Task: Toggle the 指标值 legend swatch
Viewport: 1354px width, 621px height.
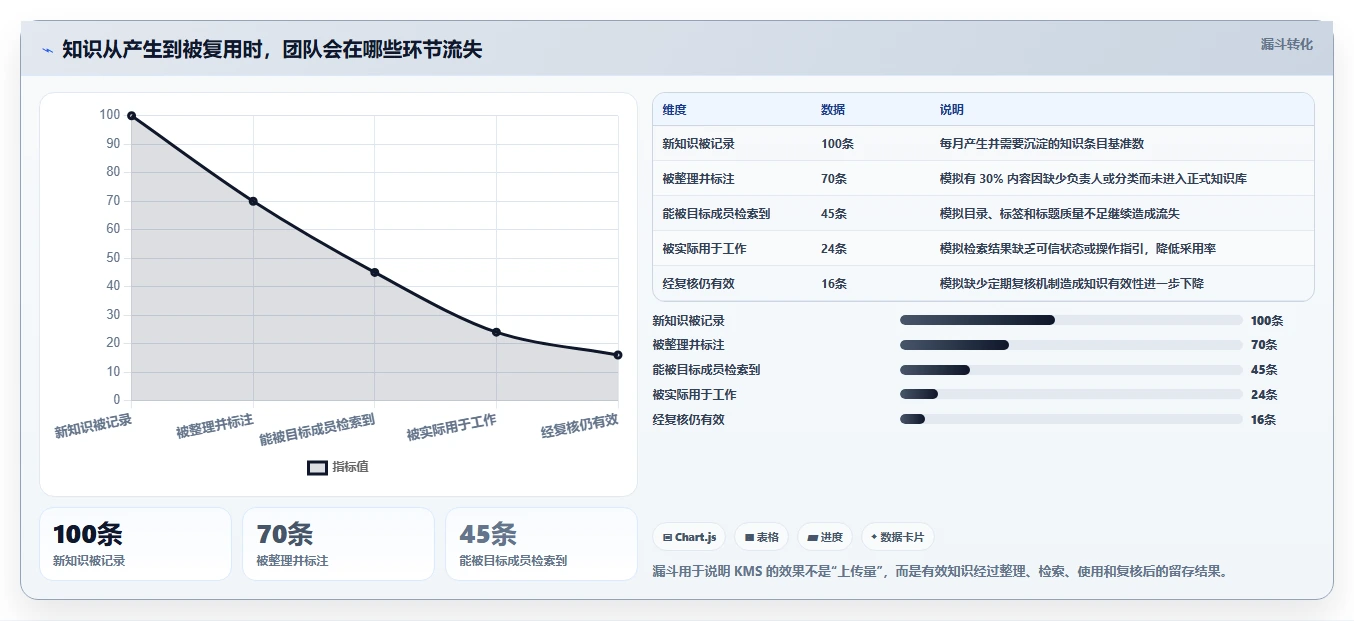Action: point(317,467)
